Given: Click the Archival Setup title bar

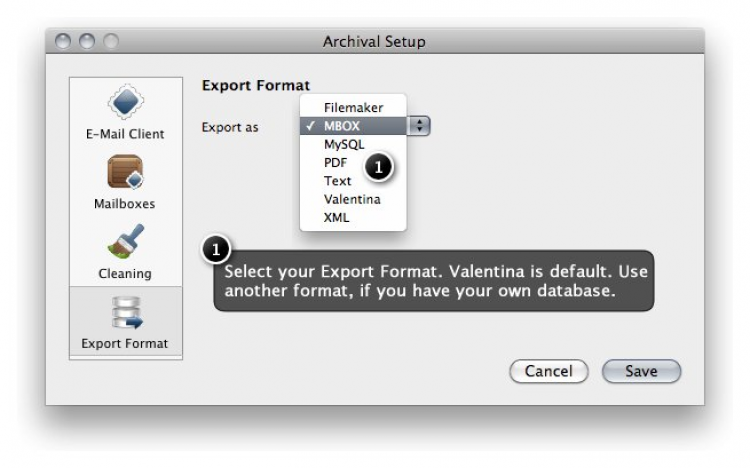Looking at the screenshot, I should coord(374,42).
